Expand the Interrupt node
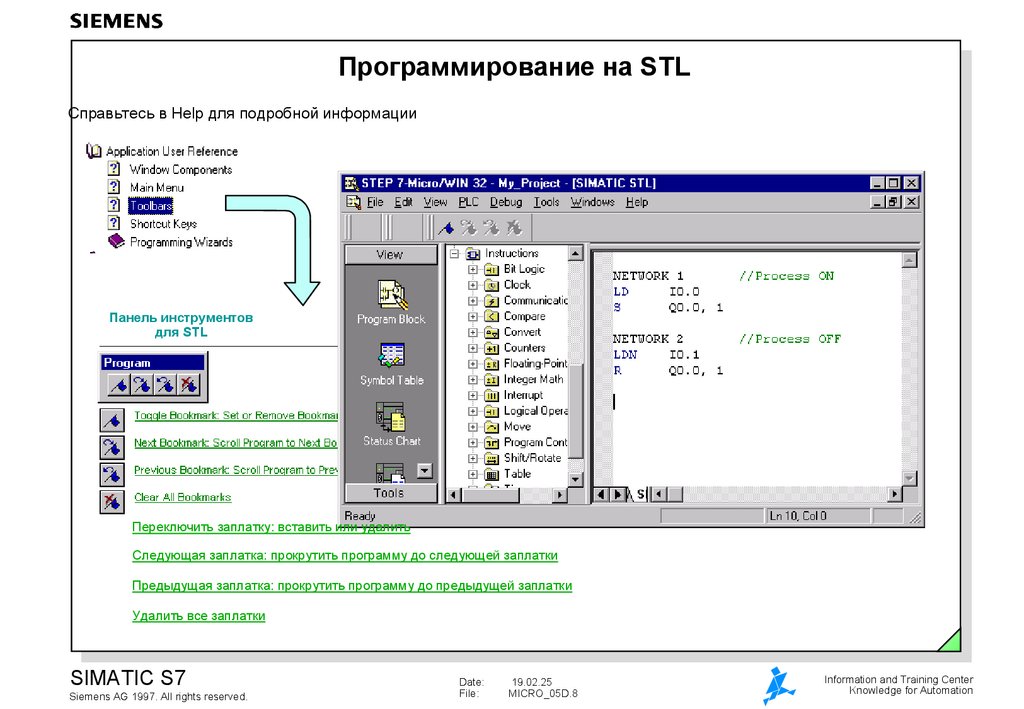1024x709 pixels. [x=473, y=396]
